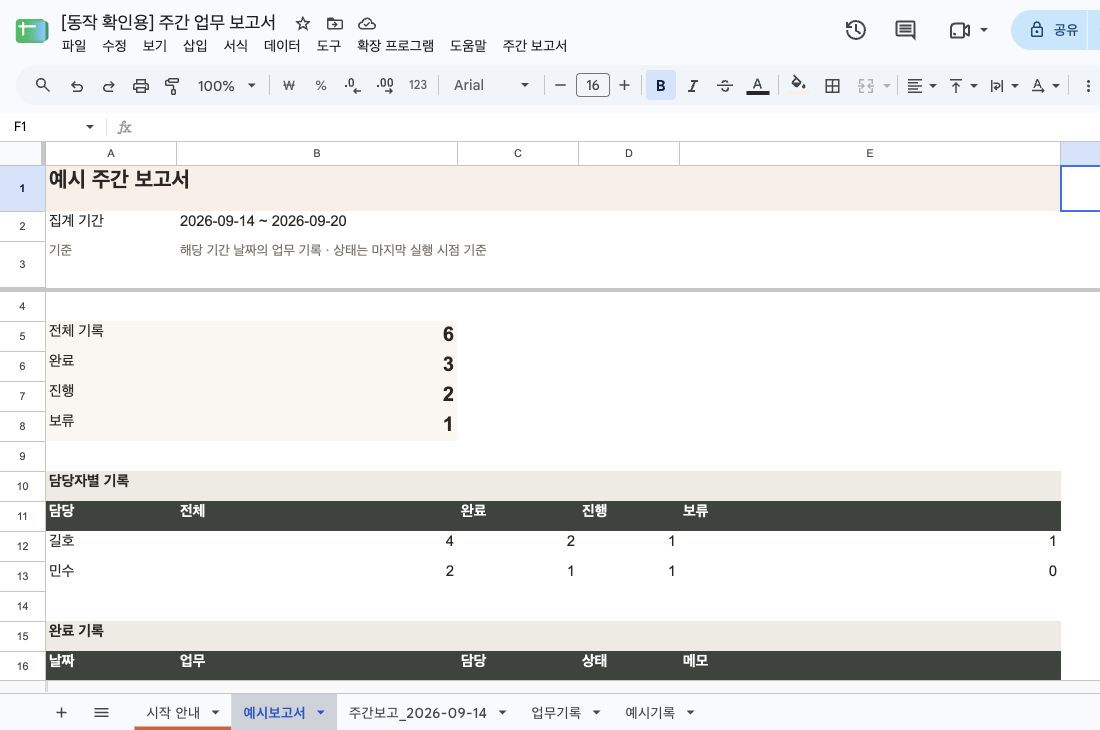Image resolution: width=1100 pixels, height=730 pixels.
Task: Open the text color picker
Action: (x=757, y=86)
